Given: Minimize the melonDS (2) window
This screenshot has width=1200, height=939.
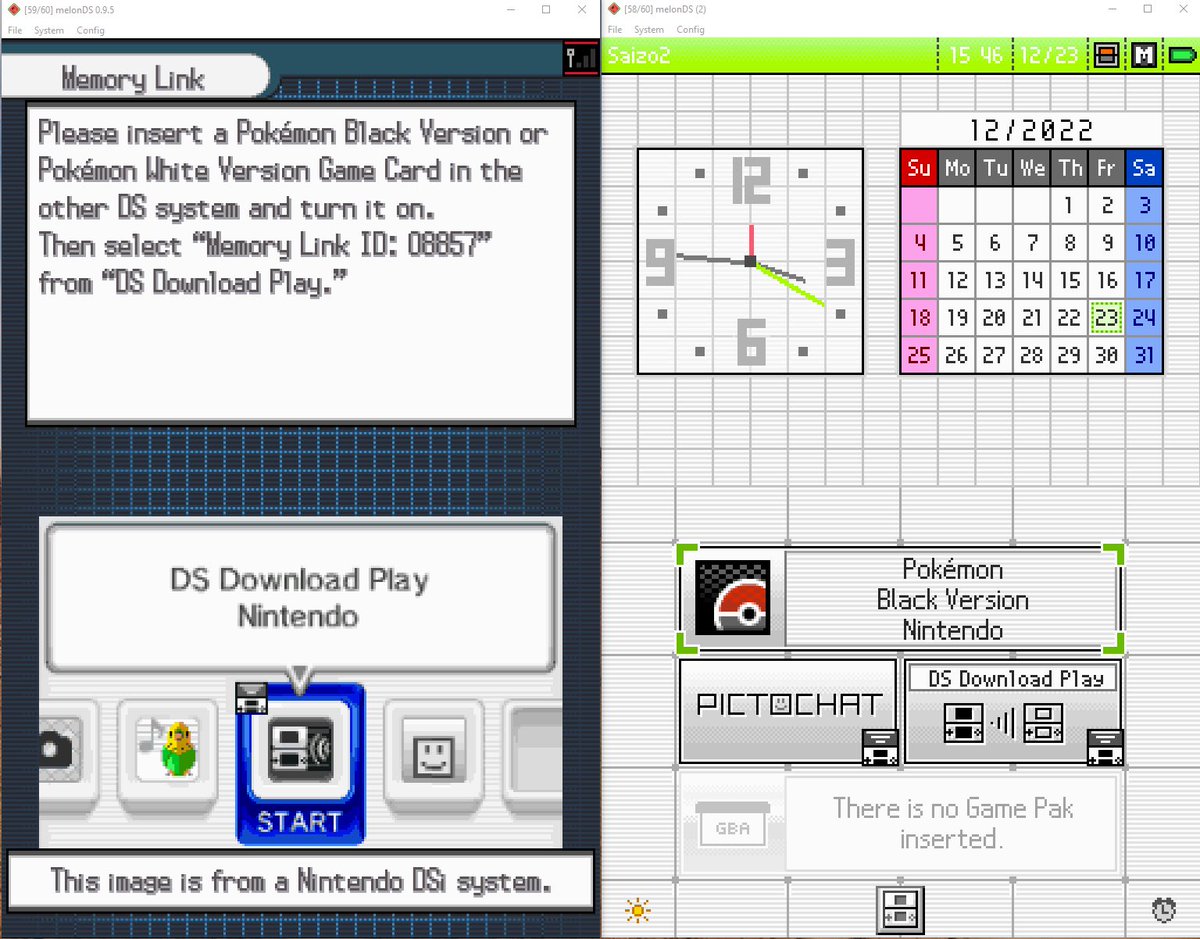Looking at the screenshot, I should pos(1110,10).
